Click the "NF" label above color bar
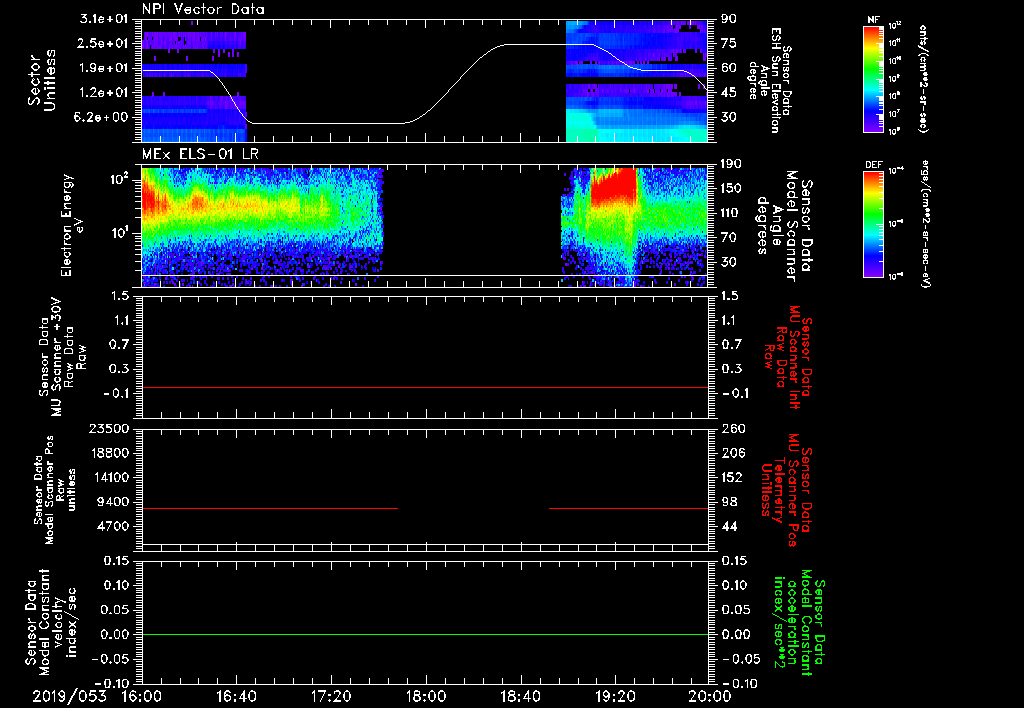The width and height of the screenshot is (1024, 708). pos(873,20)
